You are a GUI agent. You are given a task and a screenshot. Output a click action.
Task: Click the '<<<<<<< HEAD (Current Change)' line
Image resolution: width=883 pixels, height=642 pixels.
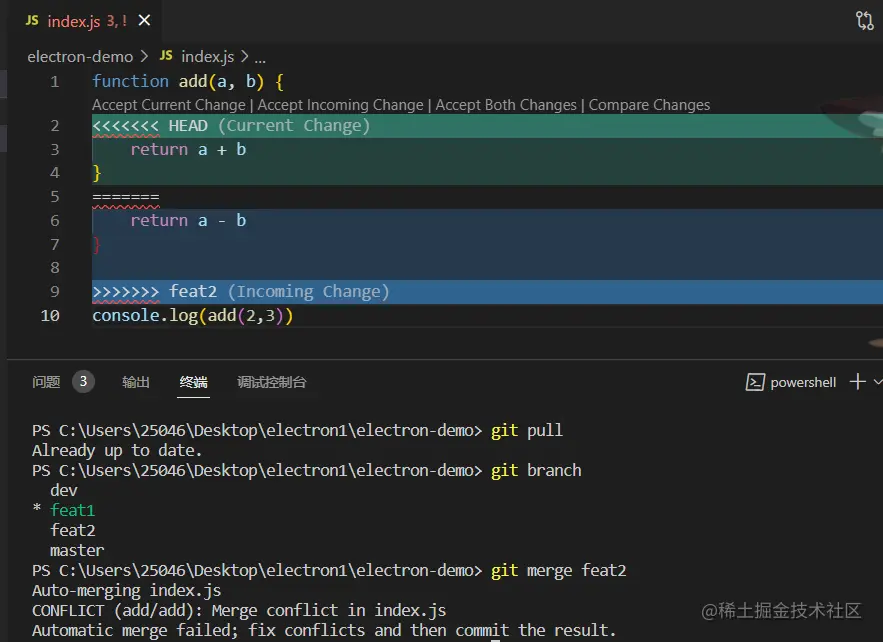[231, 126]
